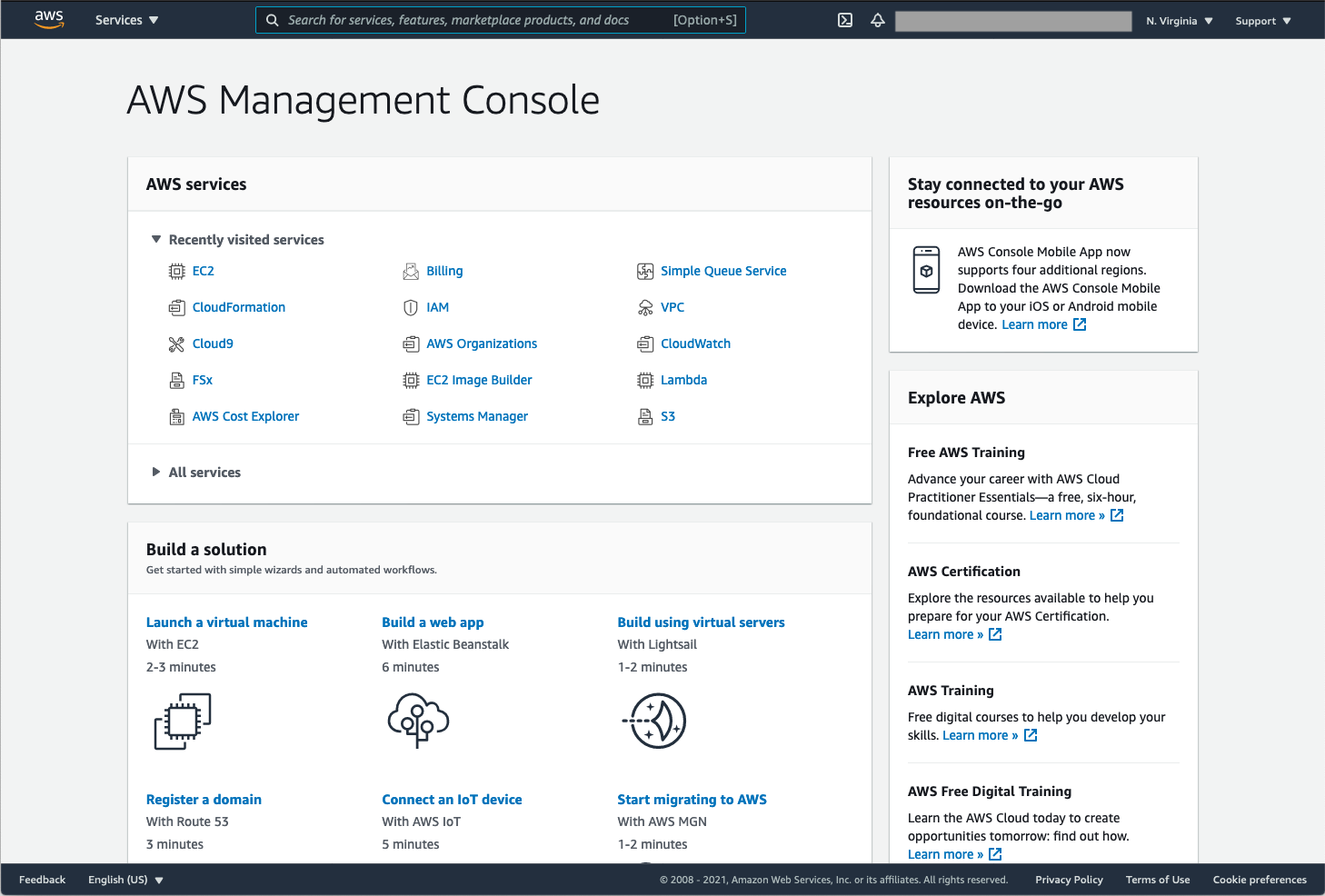Open the VPC link
Screen dimensions: 1325x896
coord(672,307)
